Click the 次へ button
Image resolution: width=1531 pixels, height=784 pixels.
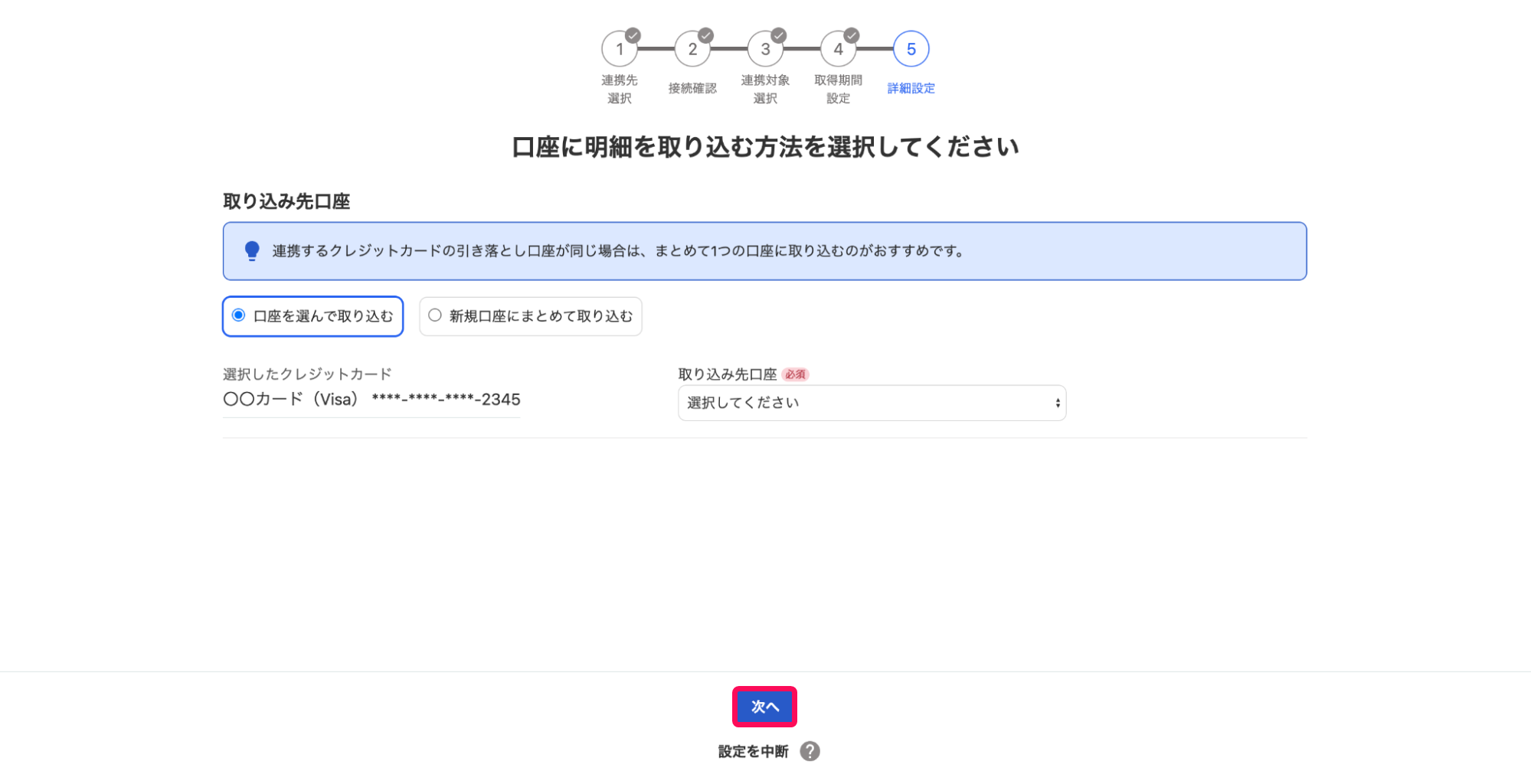pyautogui.click(x=764, y=707)
